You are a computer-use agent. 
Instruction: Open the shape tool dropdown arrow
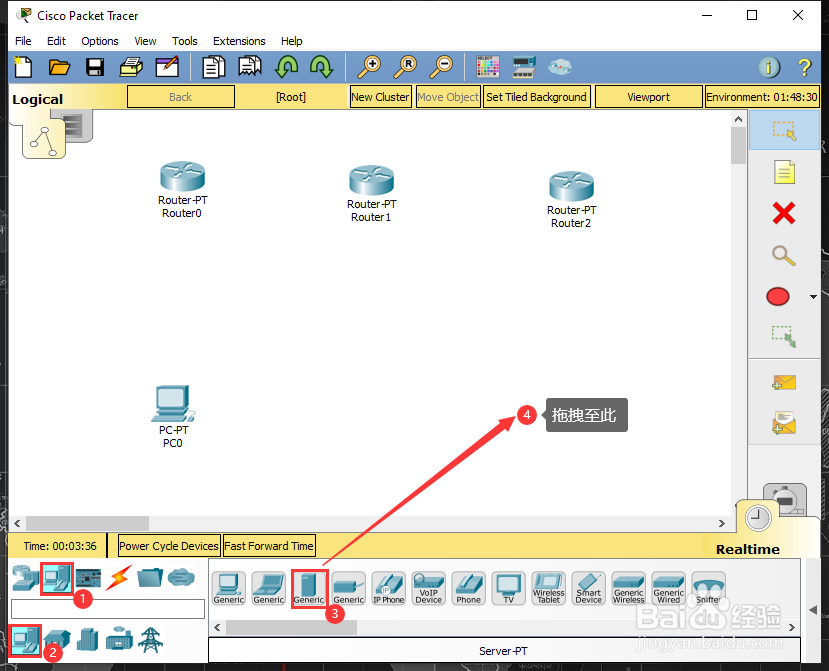coord(813,297)
